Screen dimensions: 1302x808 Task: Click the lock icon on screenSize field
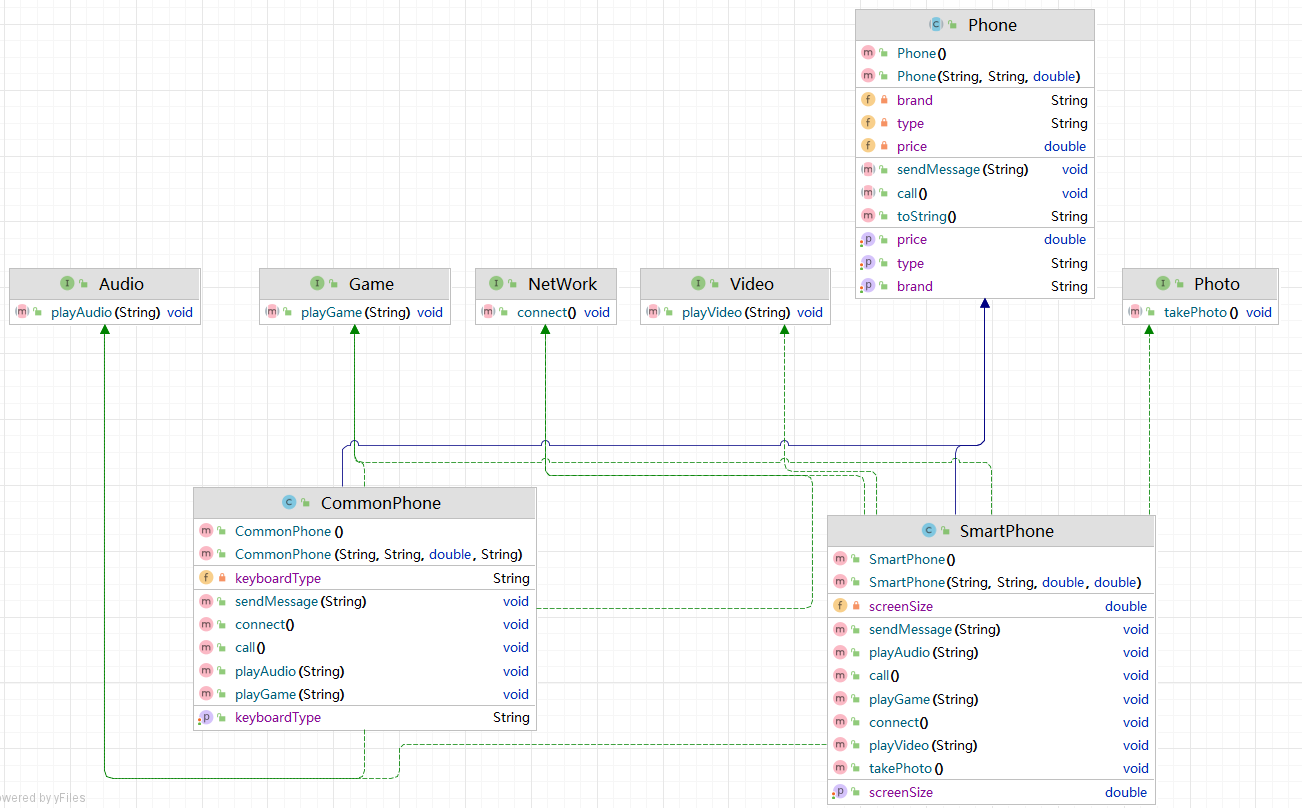[x=856, y=606]
